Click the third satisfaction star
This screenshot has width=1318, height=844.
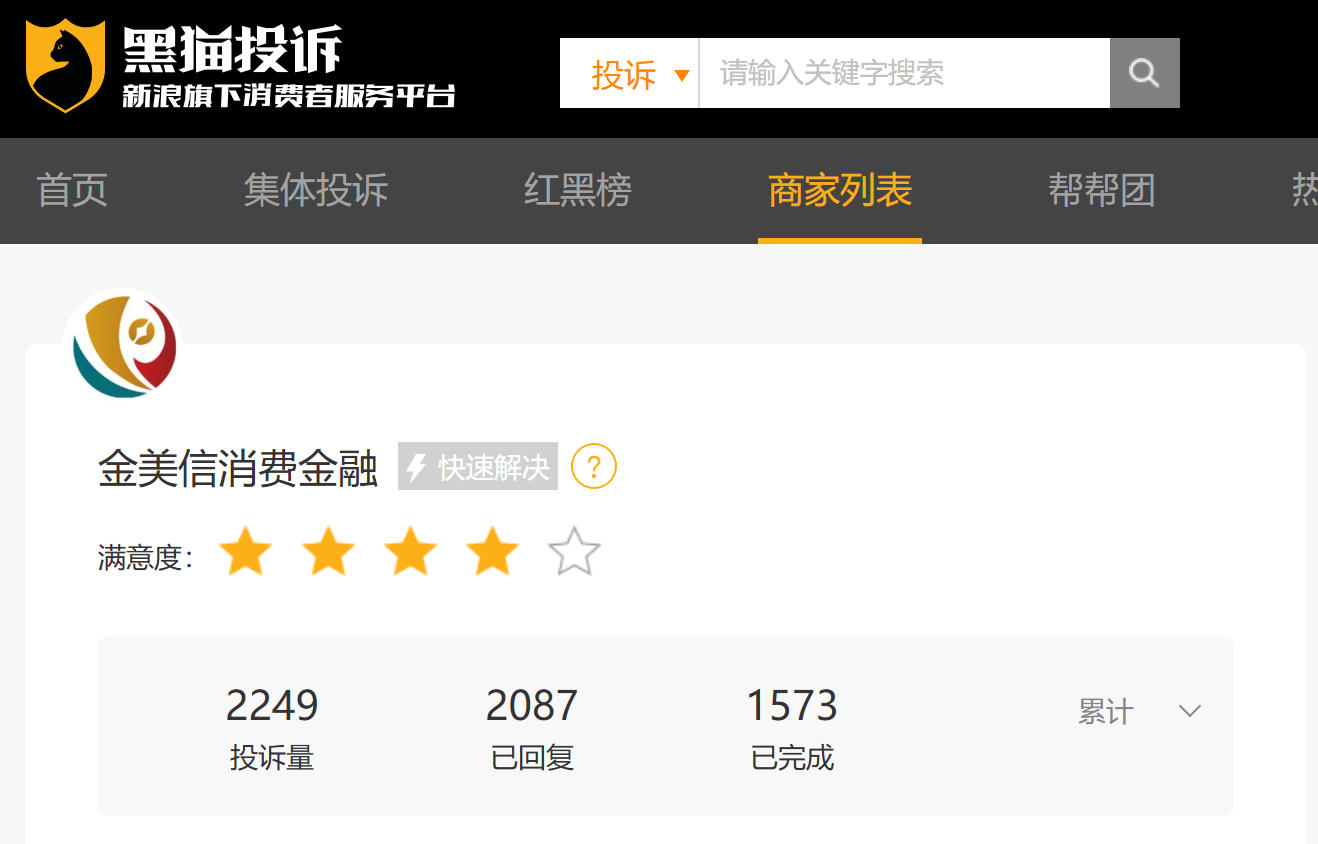click(410, 553)
